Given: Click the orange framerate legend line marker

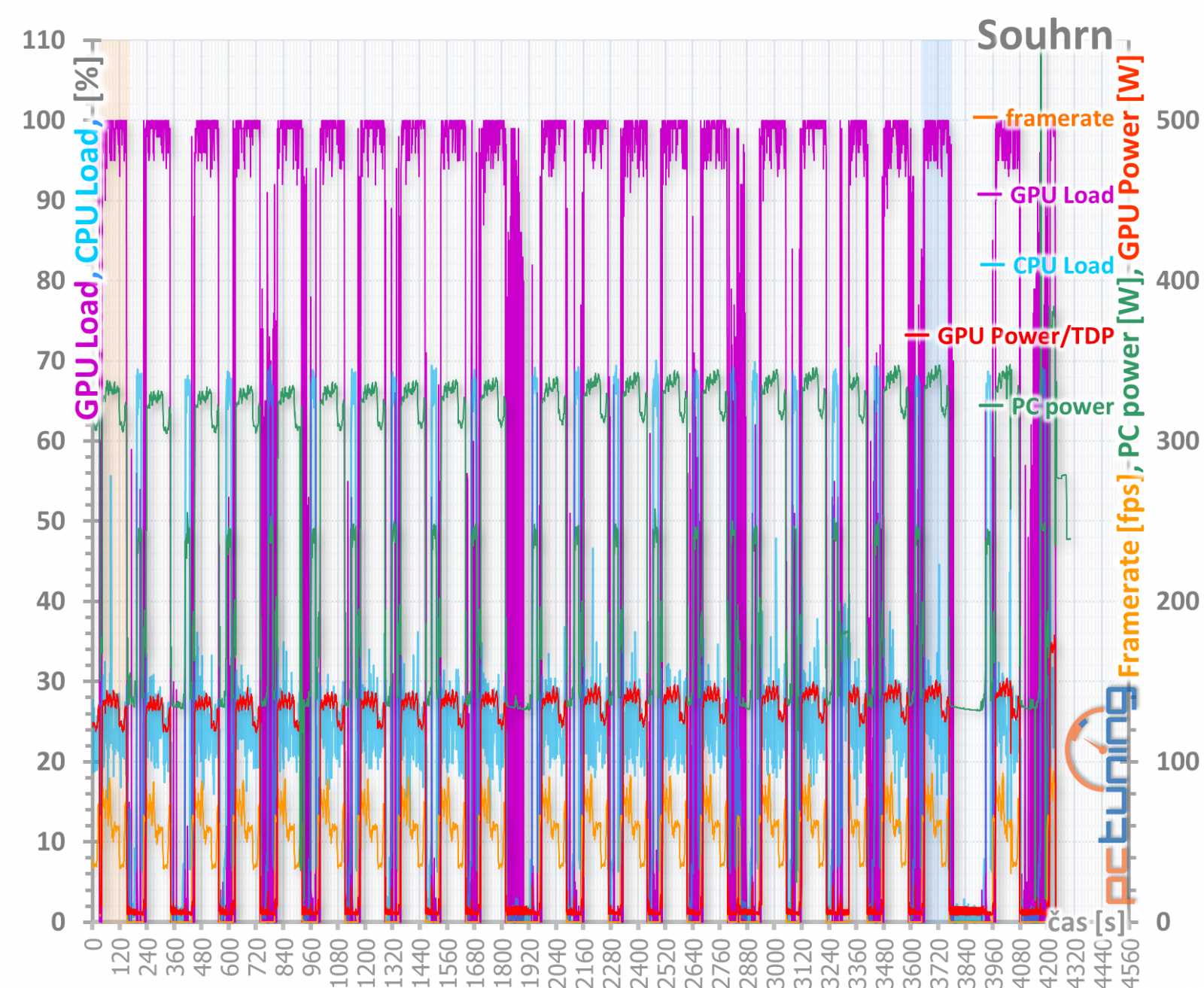Looking at the screenshot, I should point(985,118).
